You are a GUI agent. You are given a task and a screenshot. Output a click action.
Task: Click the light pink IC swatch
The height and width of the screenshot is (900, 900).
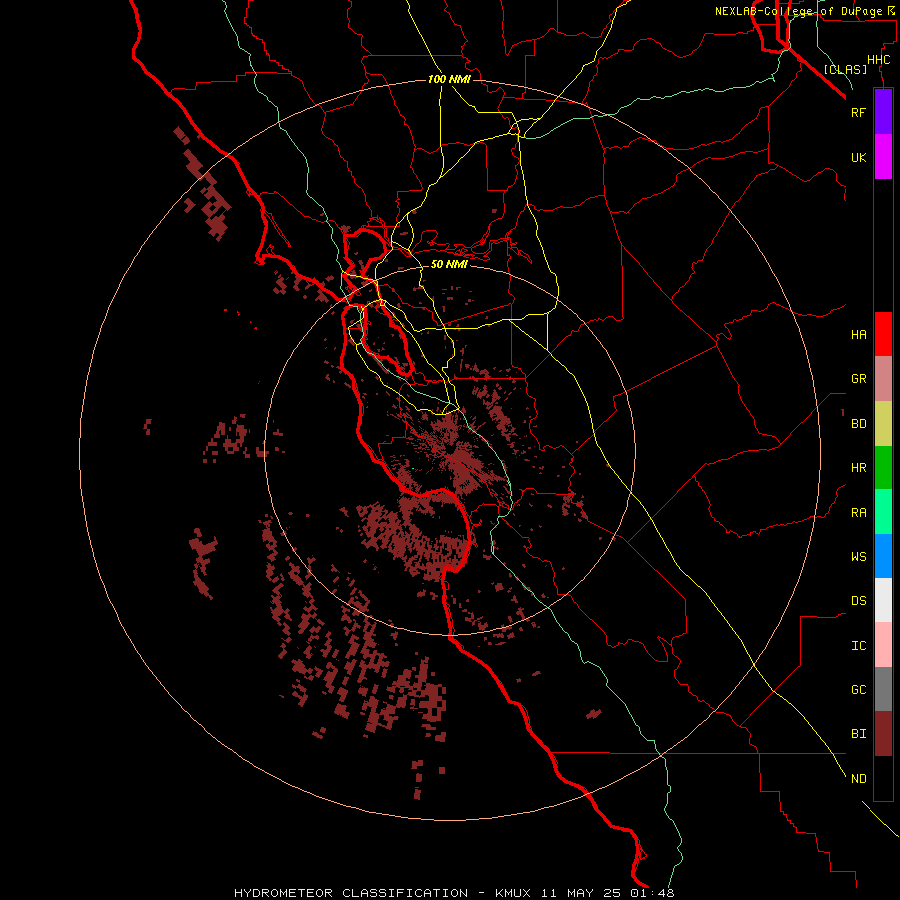[883, 645]
